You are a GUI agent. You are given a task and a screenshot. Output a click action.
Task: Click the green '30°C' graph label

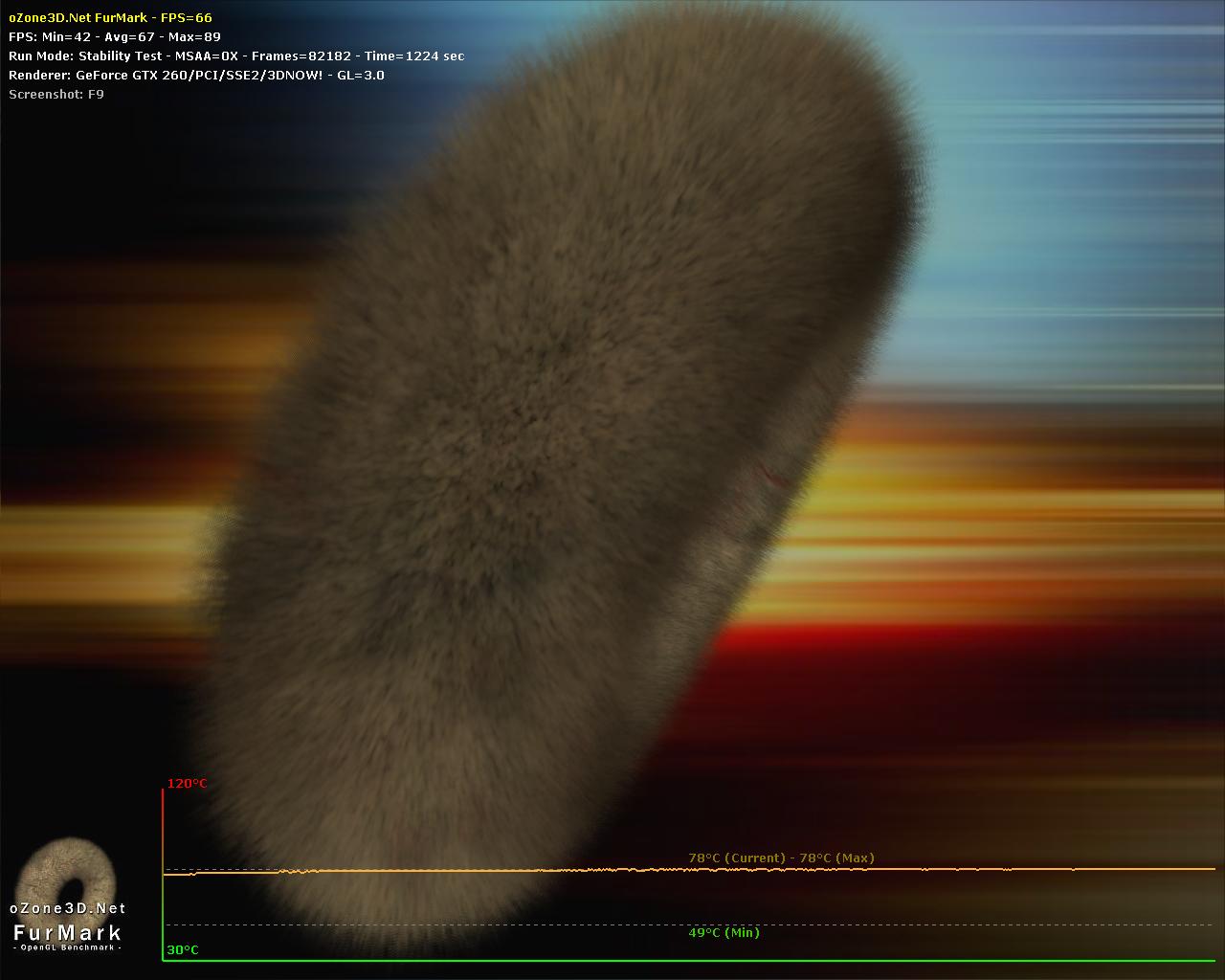(183, 950)
